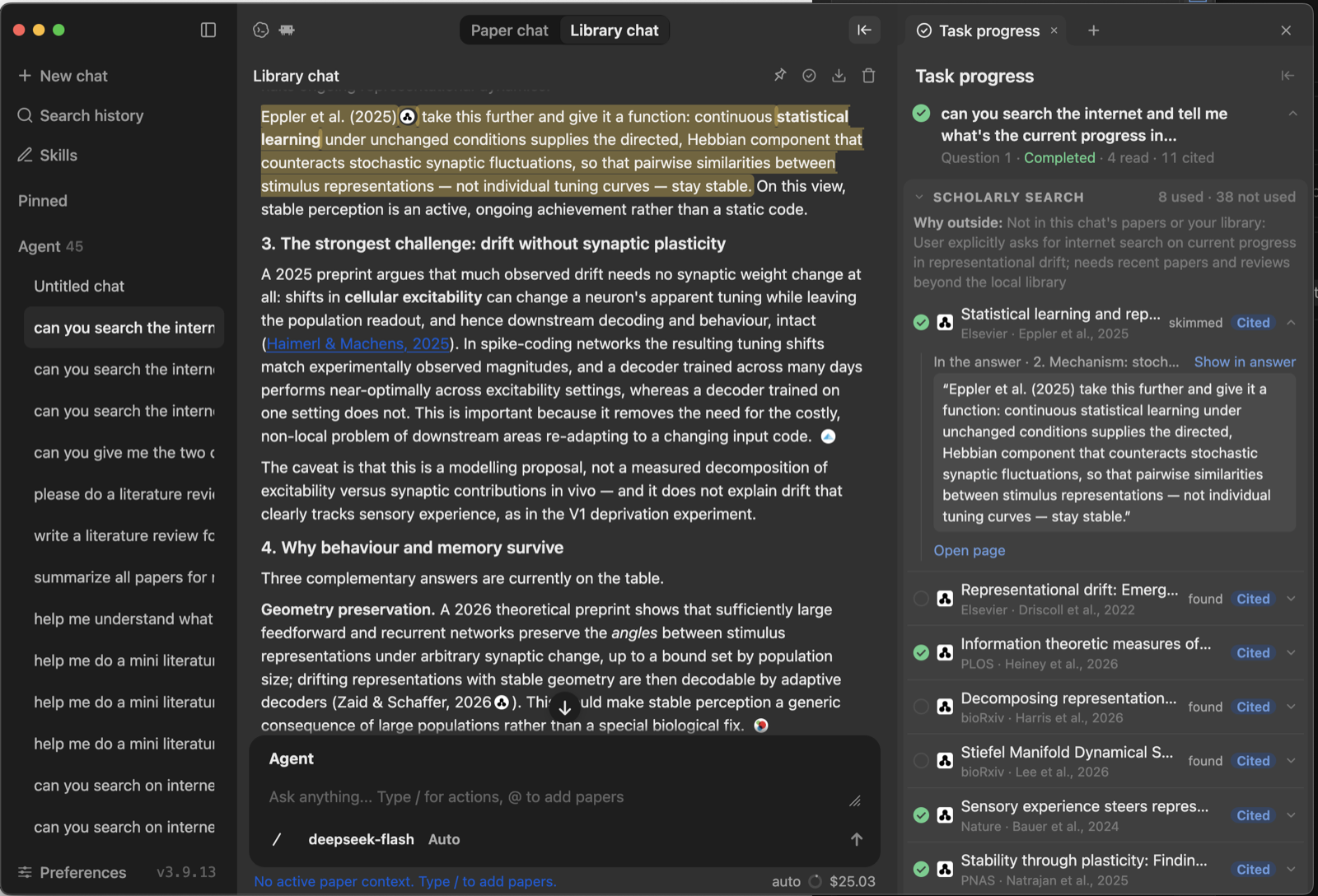The width and height of the screenshot is (1318, 896).
Task: Collapse the Task progress panel with the arrow icon
Action: (x=1287, y=76)
